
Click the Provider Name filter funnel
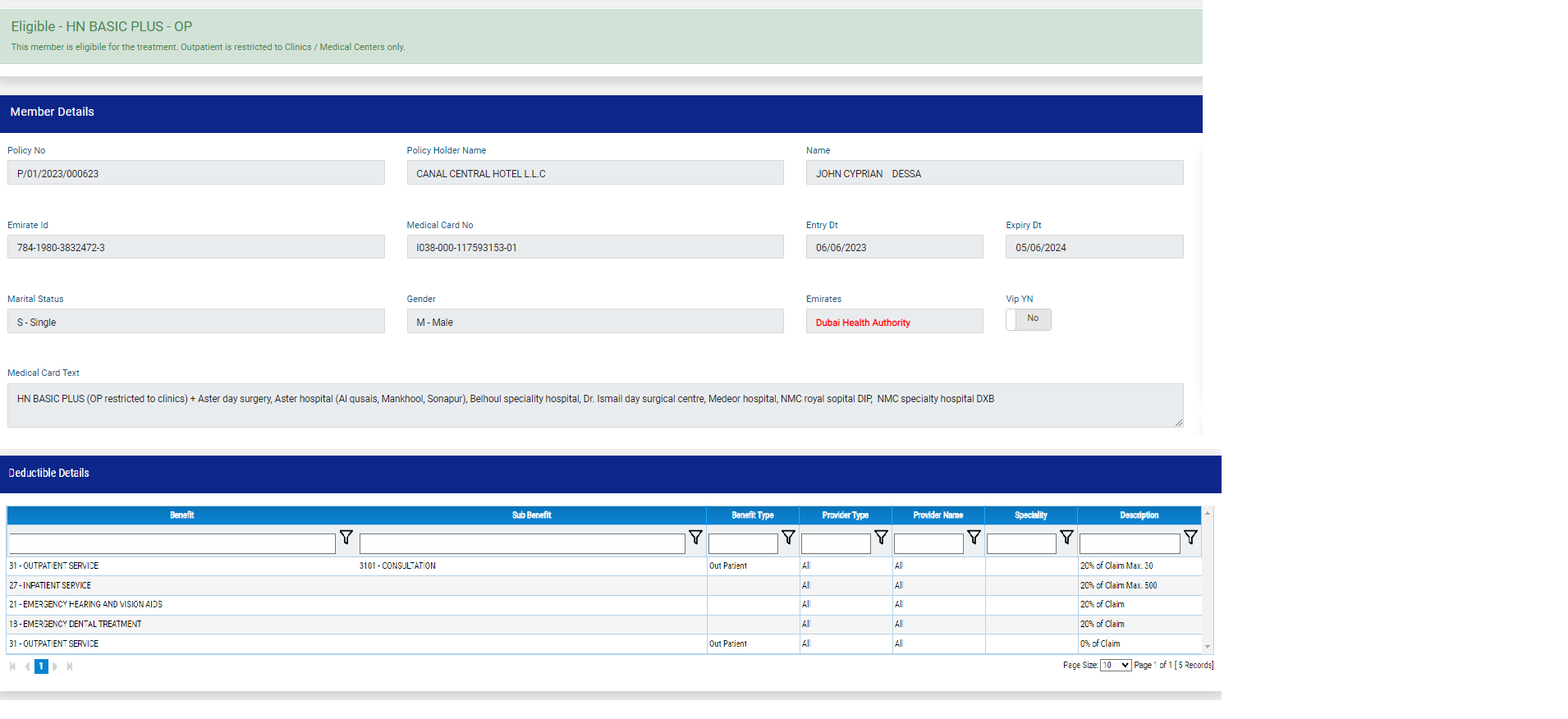(x=974, y=538)
